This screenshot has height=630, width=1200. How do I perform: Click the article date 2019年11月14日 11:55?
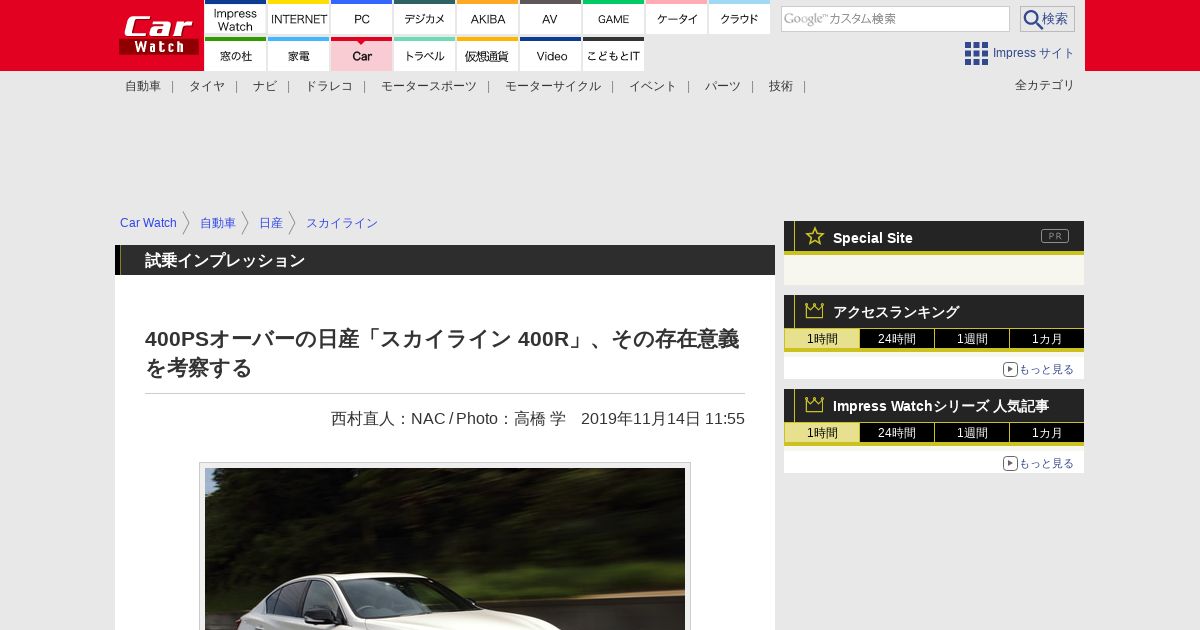[663, 419]
